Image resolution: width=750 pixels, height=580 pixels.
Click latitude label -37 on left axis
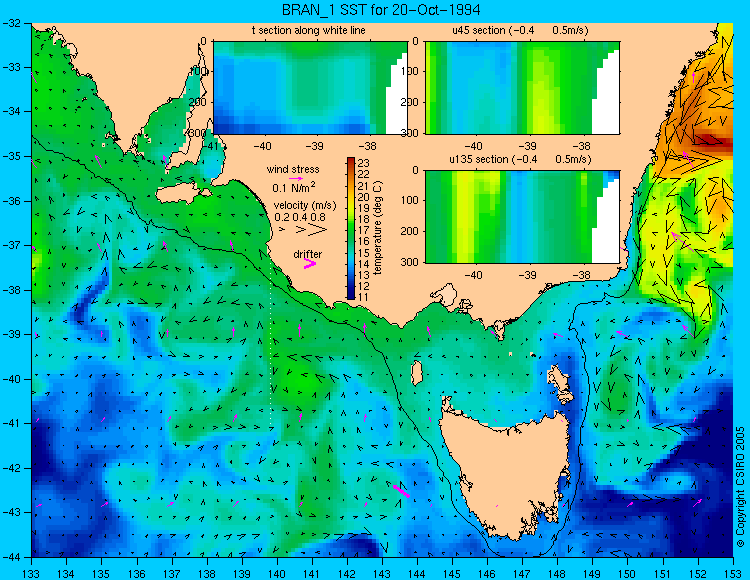(x=11, y=245)
